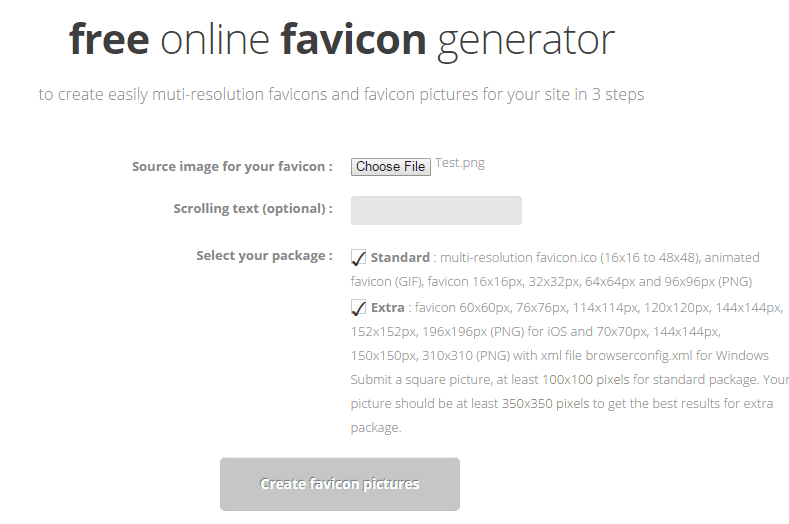Viewport: 789px width, 524px height.
Task: Click the Scrolling text (optional) label
Action: click(253, 209)
